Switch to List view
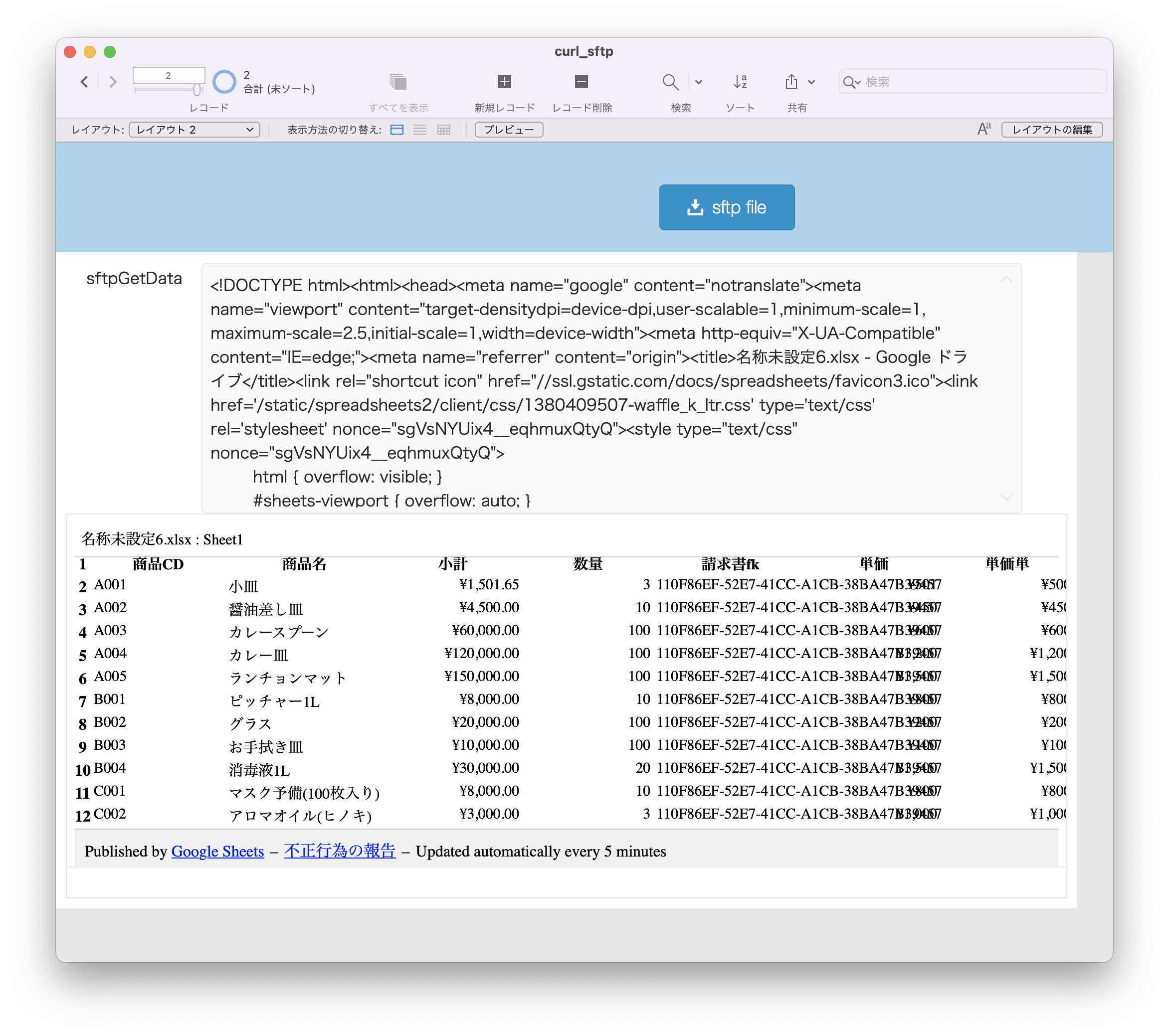This screenshot has height=1036, width=1169. pos(420,130)
